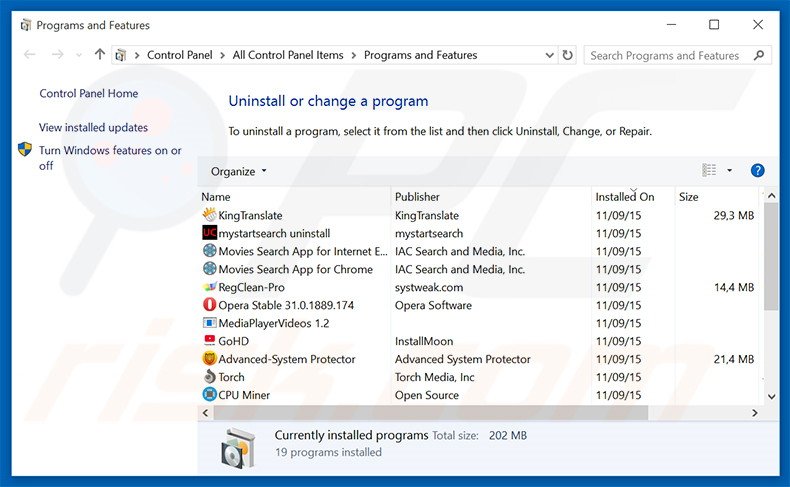This screenshot has width=790, height=487.
Task: Click the Torch Media, Inc publisher cell
Action: pos(434,377)
